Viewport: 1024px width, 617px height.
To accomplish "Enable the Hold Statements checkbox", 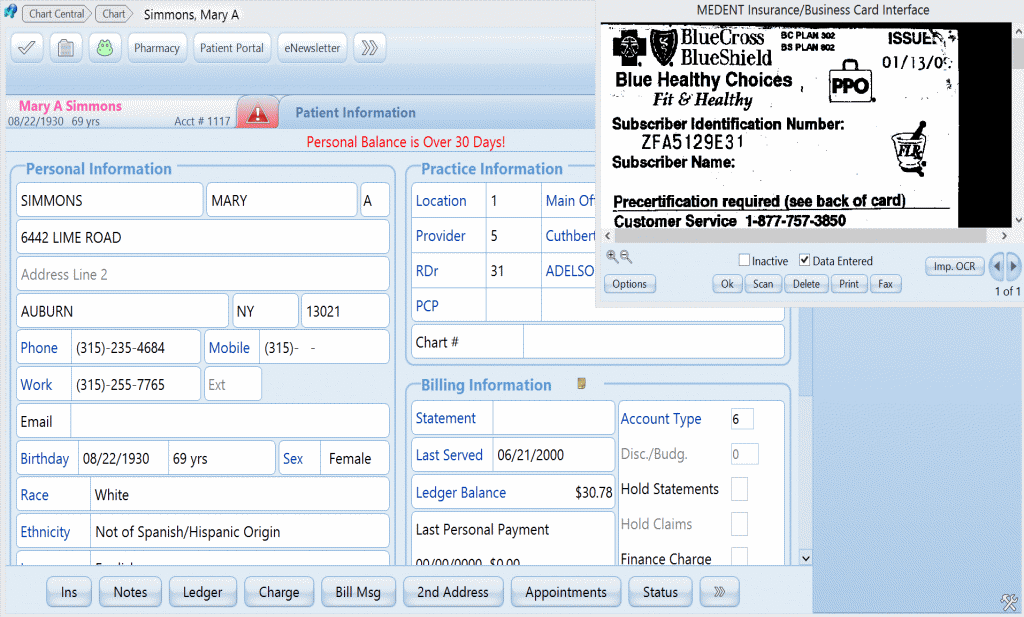I will click(x=739, y=489).
